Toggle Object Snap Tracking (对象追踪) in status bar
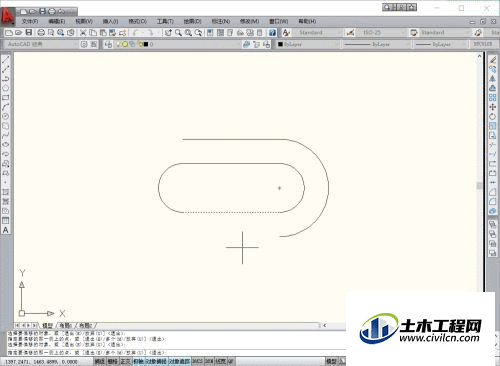Image resolution: width=500 pixels, height=366 pixels. pos(179,361)
